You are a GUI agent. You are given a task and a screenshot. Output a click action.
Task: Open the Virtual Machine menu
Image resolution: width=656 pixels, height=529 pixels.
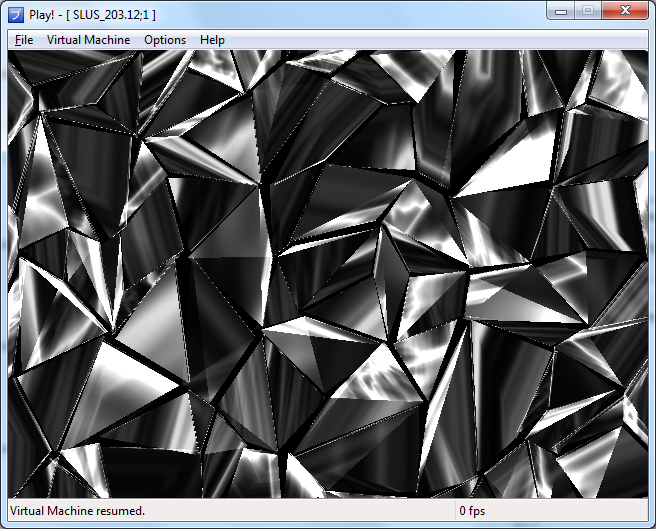pos(88,40)
